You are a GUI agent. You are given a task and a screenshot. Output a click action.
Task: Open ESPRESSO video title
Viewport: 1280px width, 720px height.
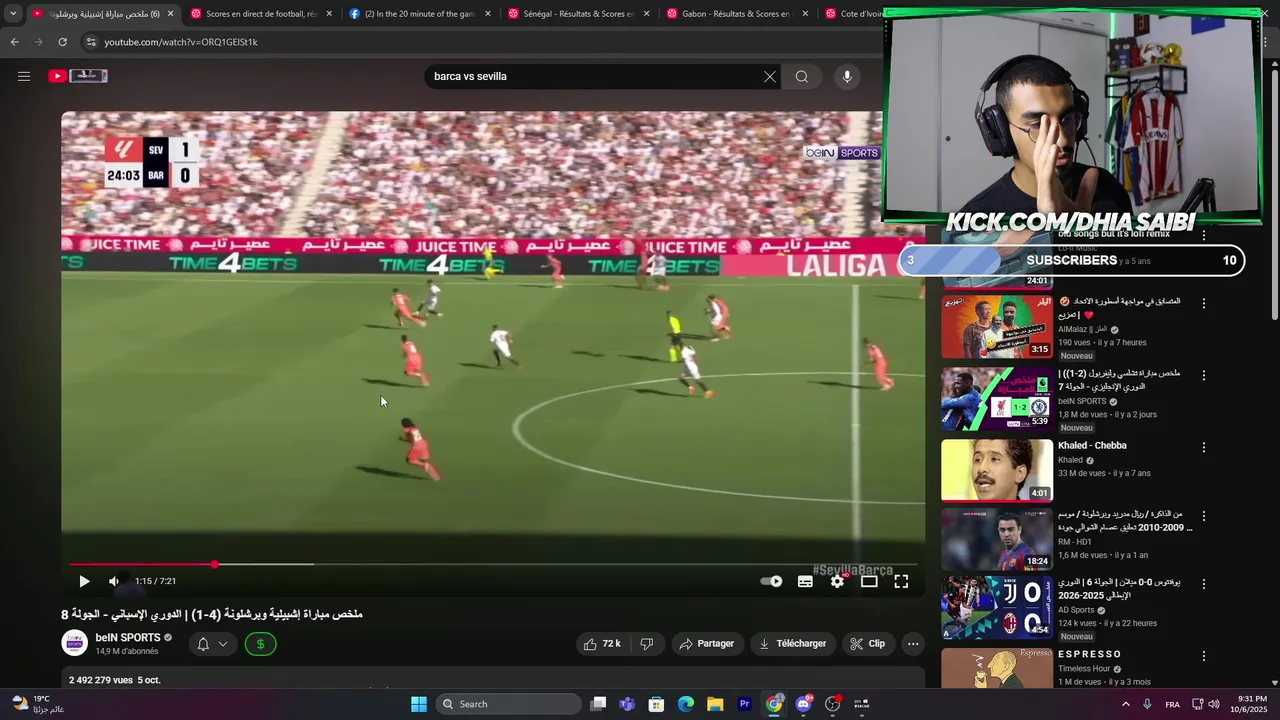(1090, 654)
